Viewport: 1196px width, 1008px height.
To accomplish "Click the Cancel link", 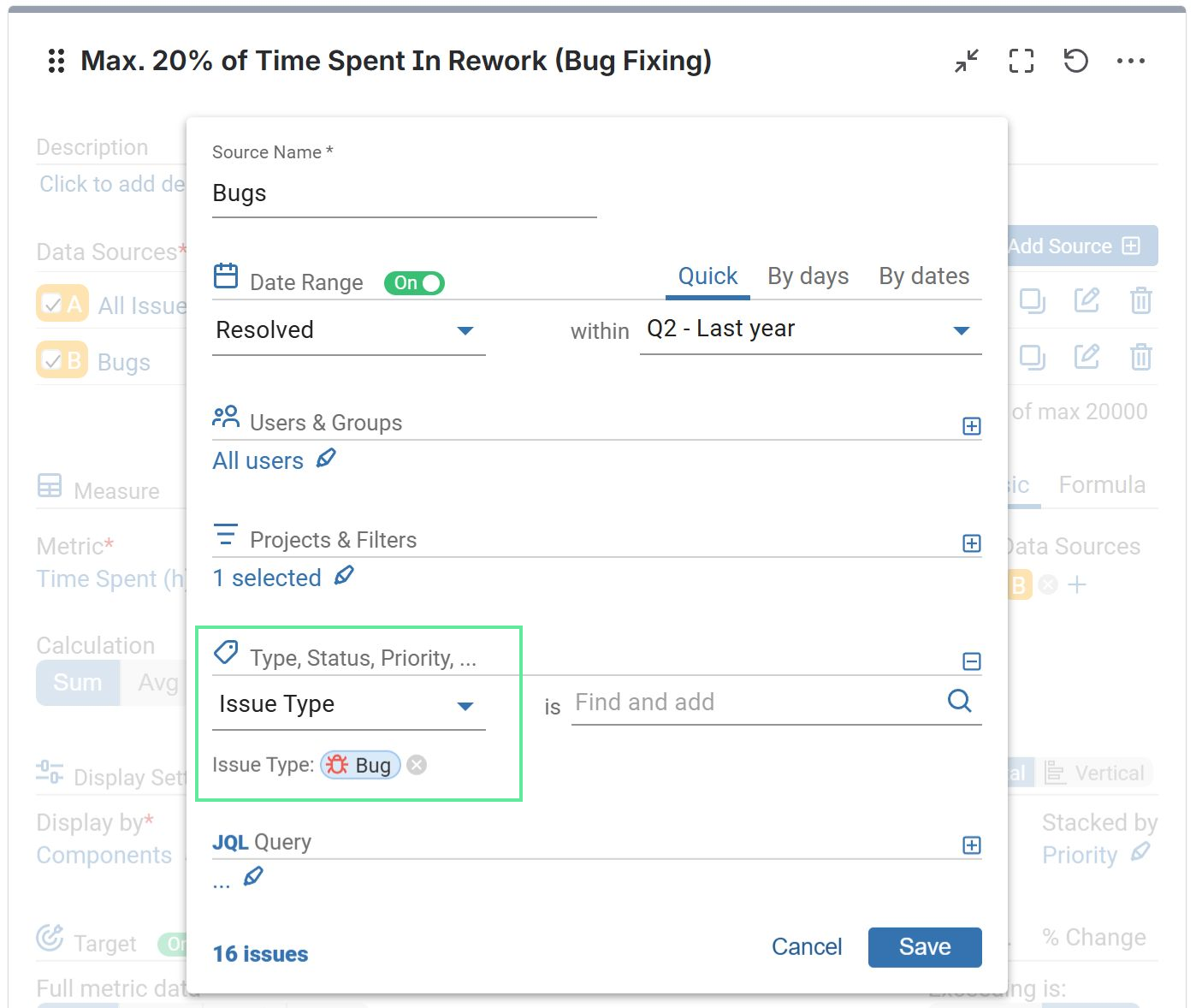I will click(807, 947).
